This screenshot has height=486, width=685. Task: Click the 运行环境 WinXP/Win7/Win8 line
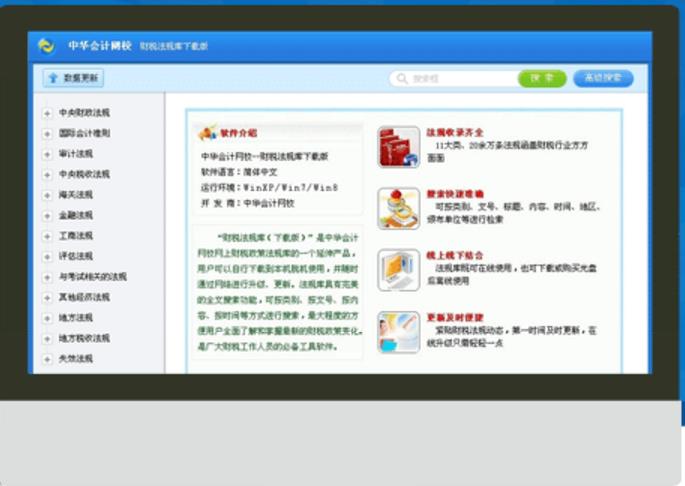(269, 188)
